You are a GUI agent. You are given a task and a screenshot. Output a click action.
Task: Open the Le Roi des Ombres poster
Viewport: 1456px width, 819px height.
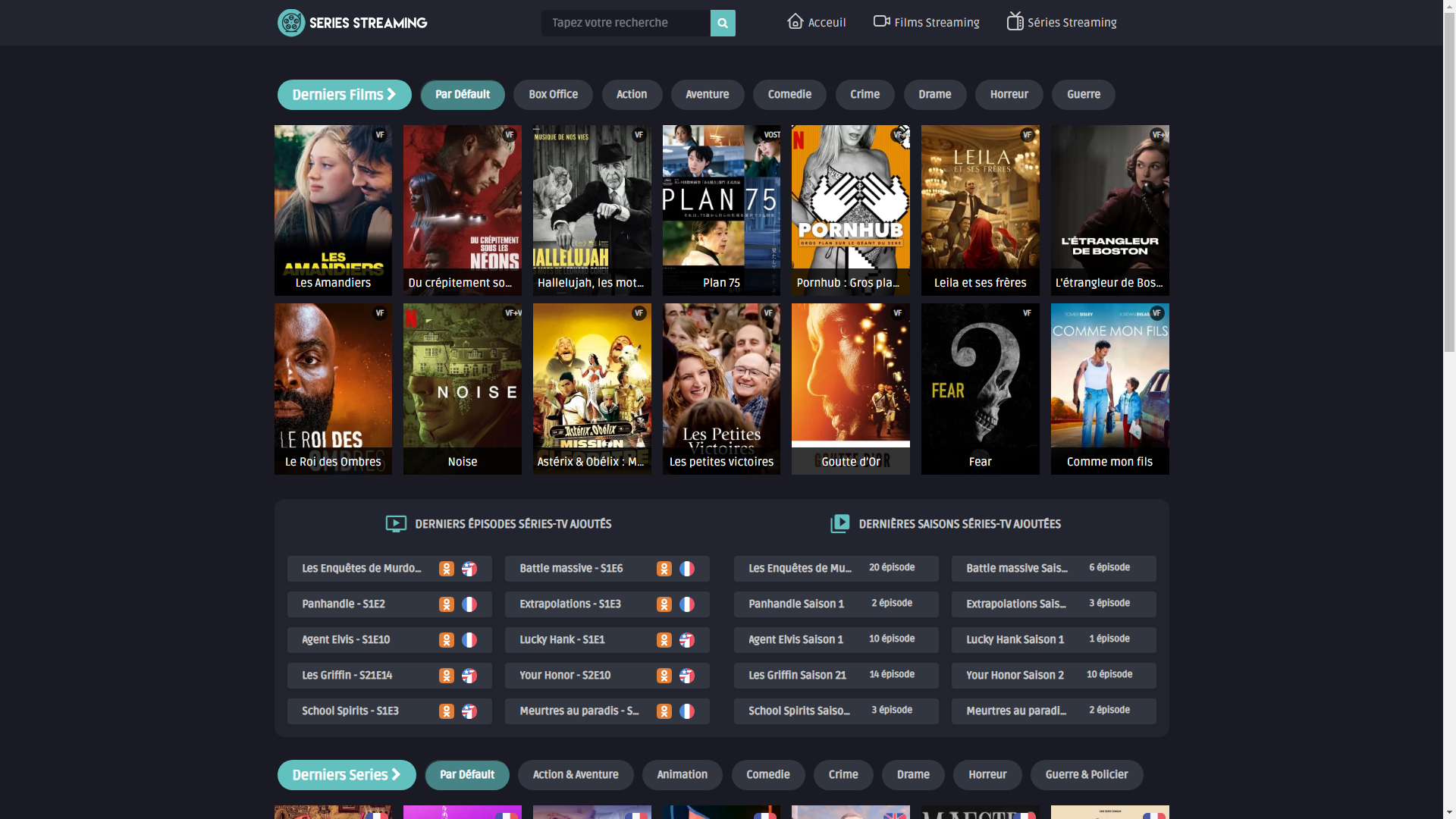point(333,389)
